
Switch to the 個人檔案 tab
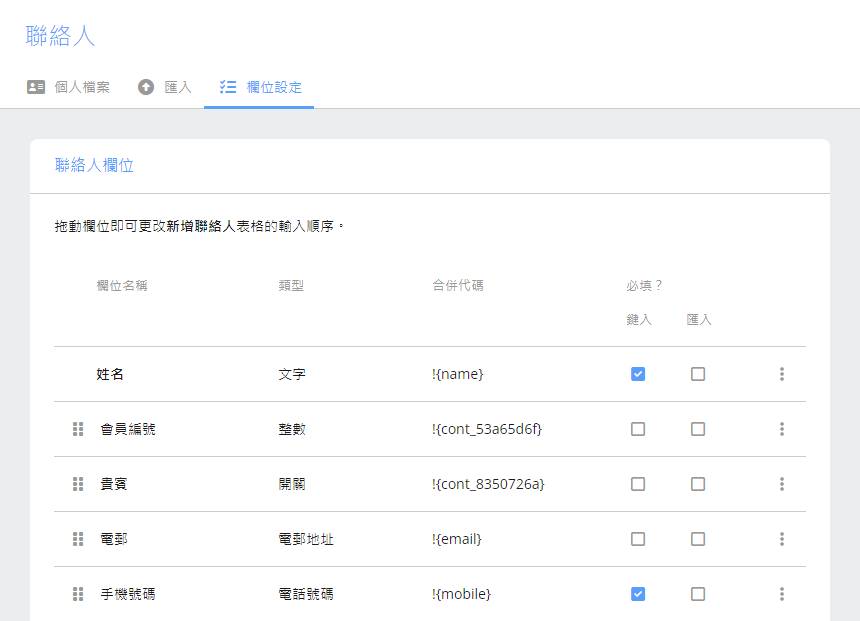(69, 87)
